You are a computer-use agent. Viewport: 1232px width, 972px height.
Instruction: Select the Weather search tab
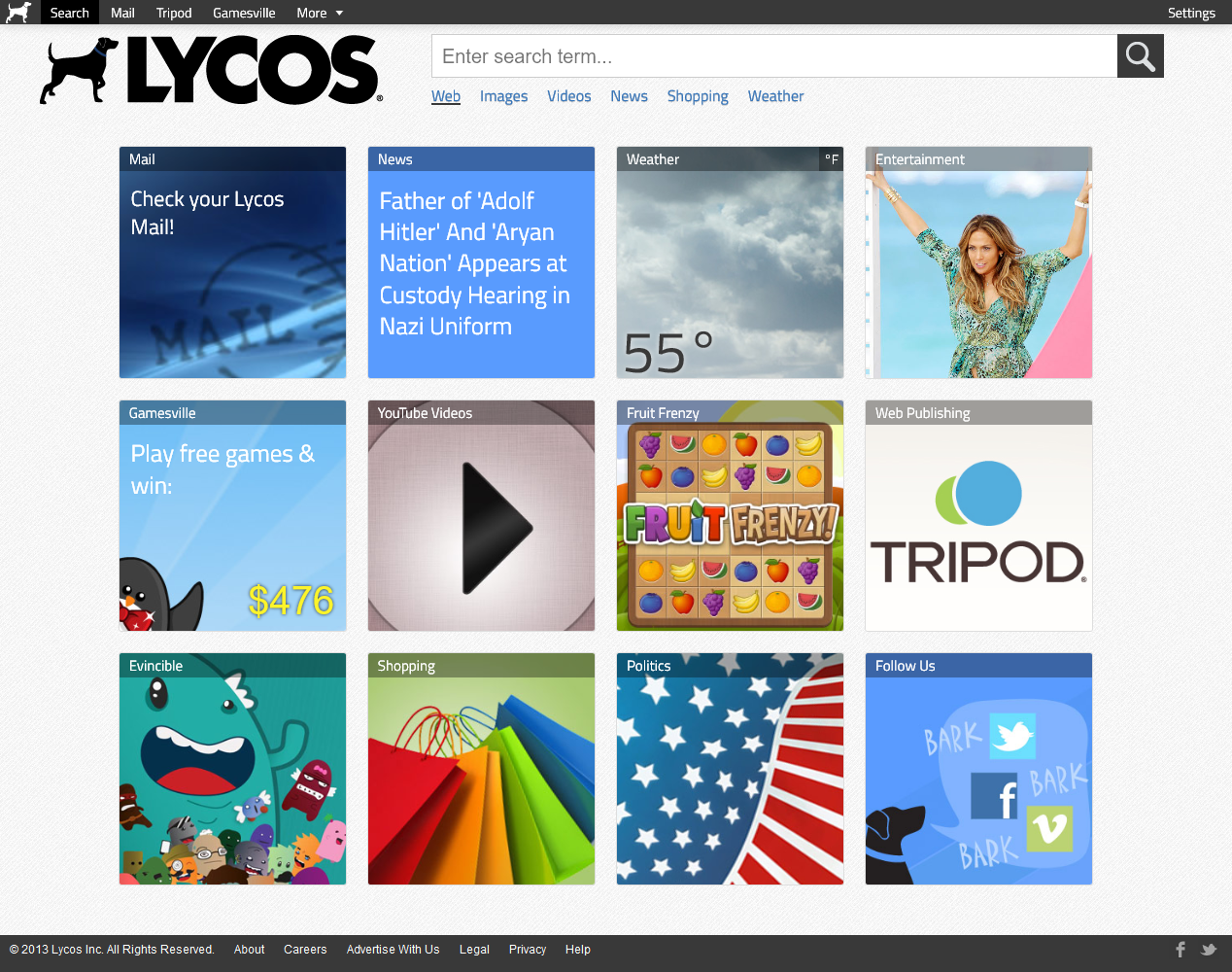776,96
